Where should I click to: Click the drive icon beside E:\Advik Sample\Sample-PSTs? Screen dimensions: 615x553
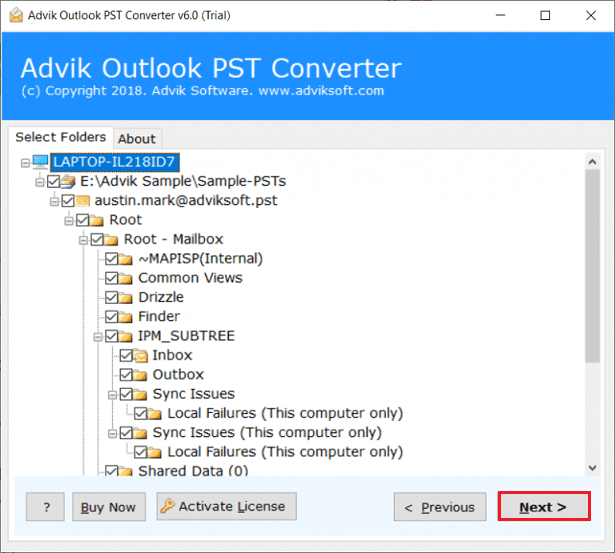coord(68,181)
